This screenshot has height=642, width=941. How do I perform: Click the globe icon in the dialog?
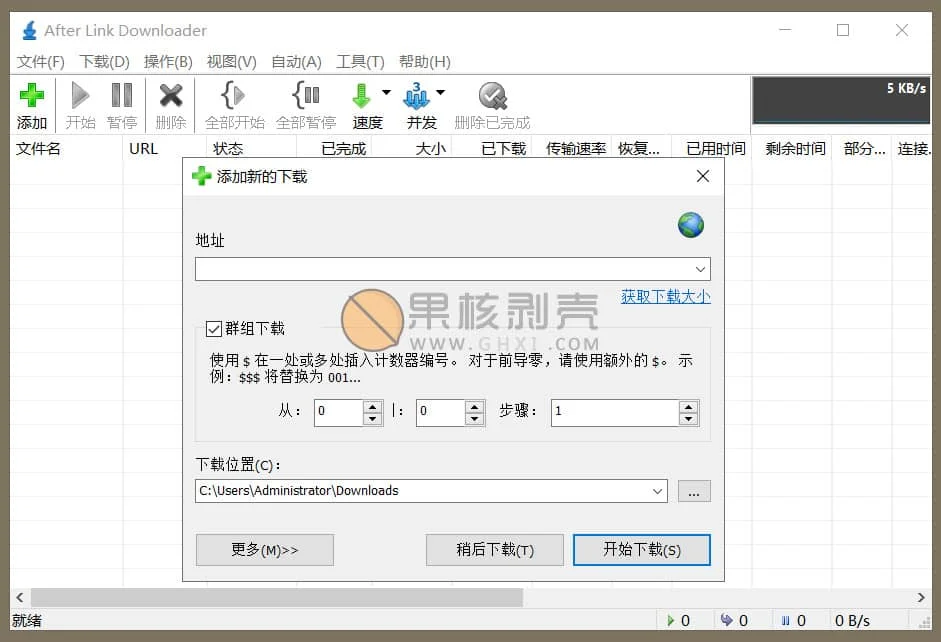tap(691, 225)
